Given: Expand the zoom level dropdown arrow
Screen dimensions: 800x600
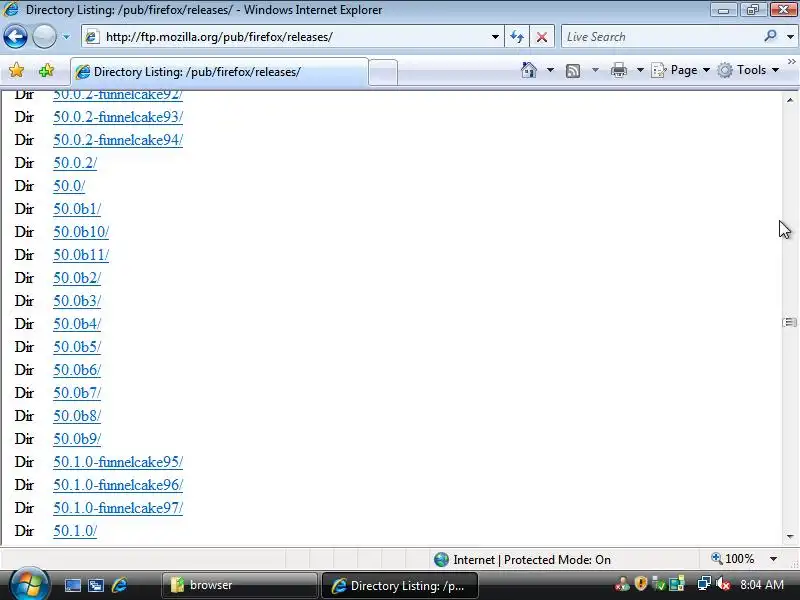Looking at the screenshot, I should click(x=773, y=559).
